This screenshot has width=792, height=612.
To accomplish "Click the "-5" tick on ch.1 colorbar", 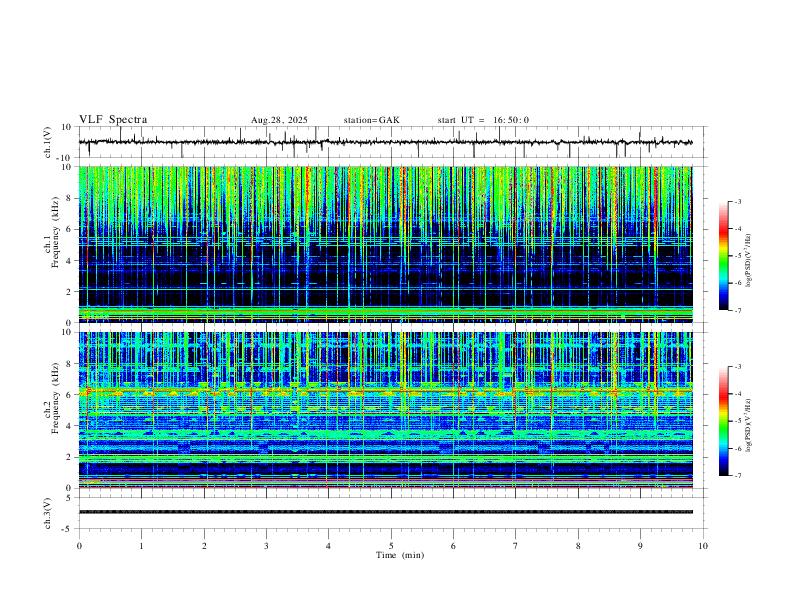I will click(738, 256).
